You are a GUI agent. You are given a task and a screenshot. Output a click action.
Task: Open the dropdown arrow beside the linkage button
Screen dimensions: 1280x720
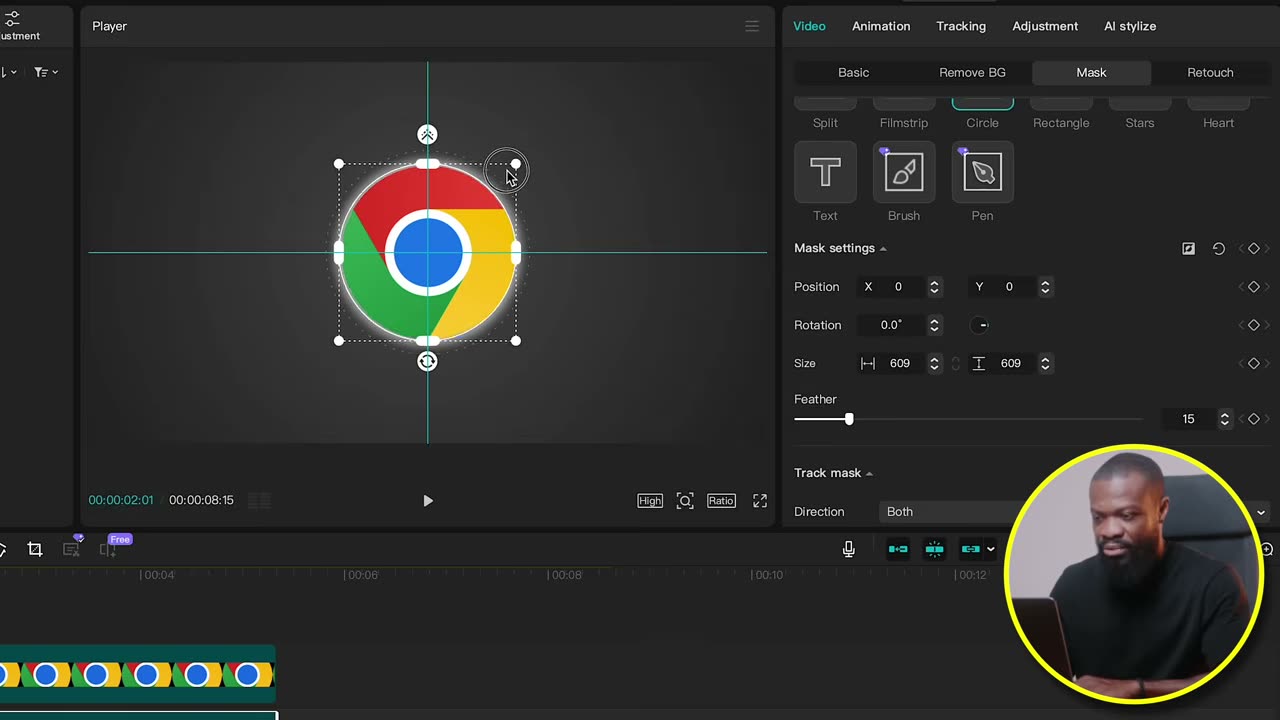click(990, 549)
